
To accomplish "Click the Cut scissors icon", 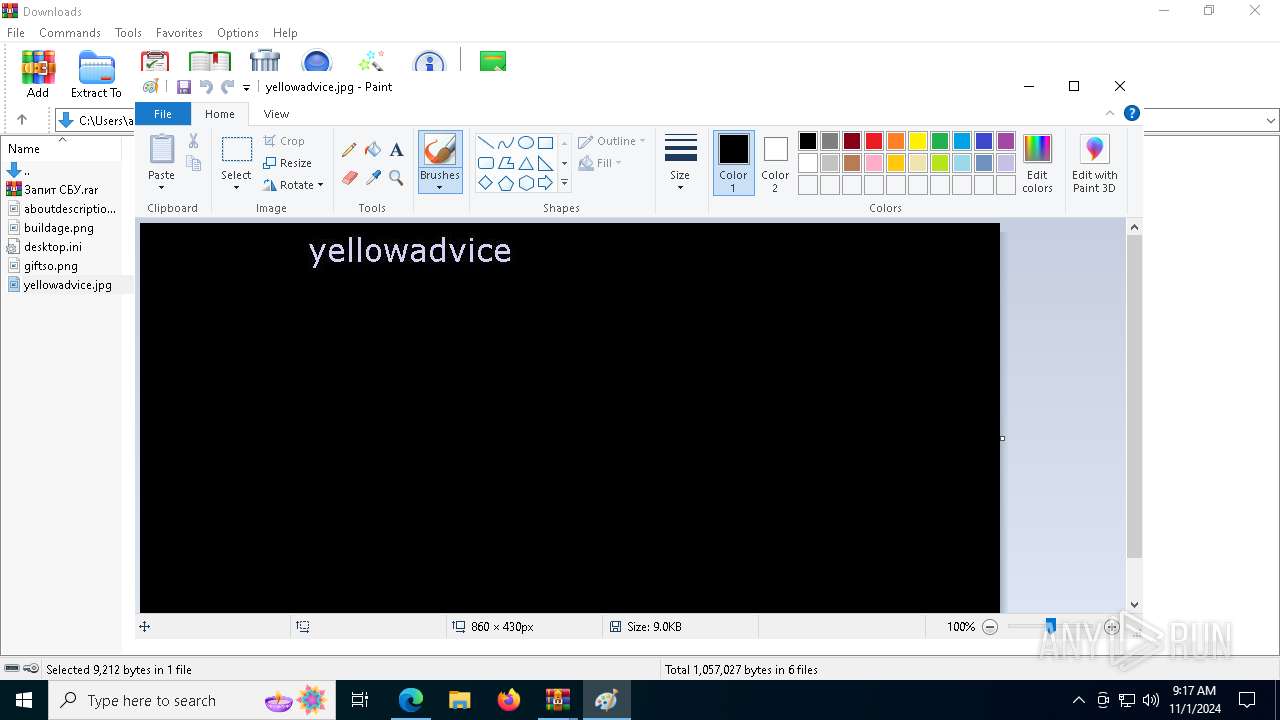I will (x=193, y=142).
